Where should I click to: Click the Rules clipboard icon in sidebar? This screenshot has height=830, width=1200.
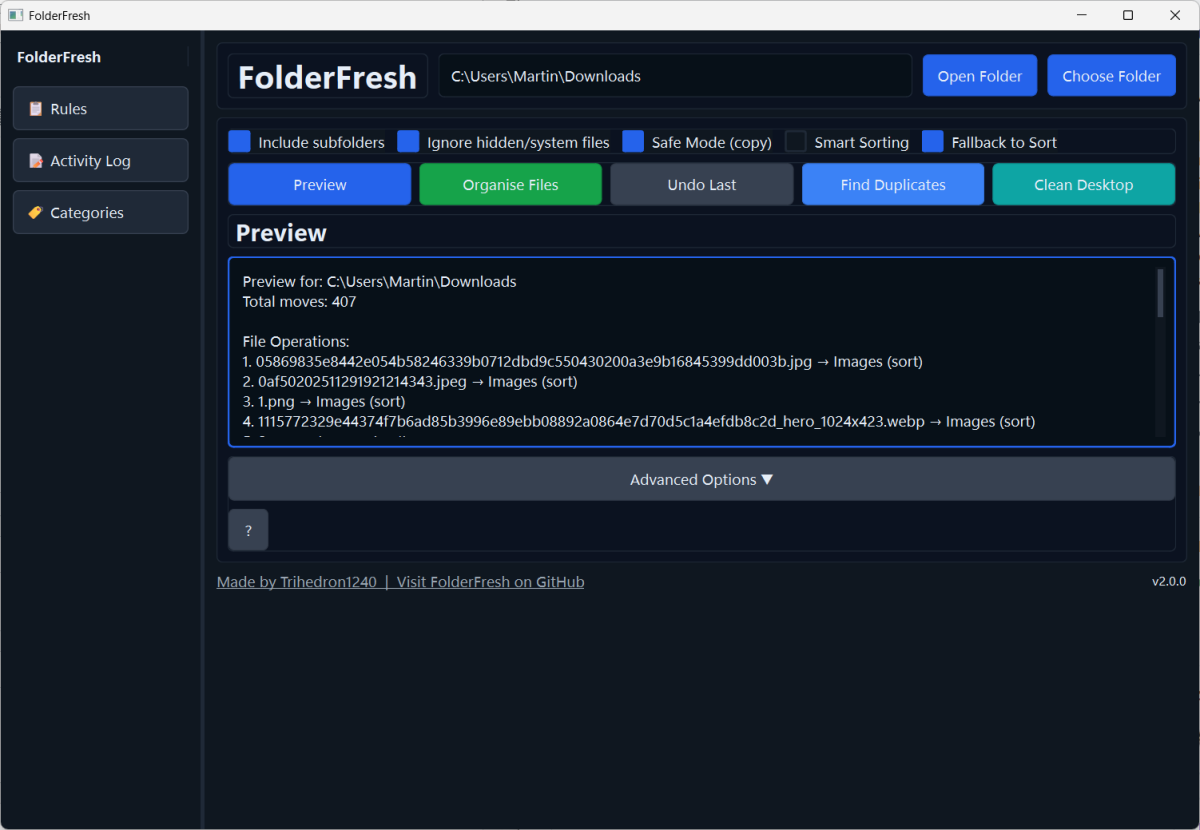35,107
